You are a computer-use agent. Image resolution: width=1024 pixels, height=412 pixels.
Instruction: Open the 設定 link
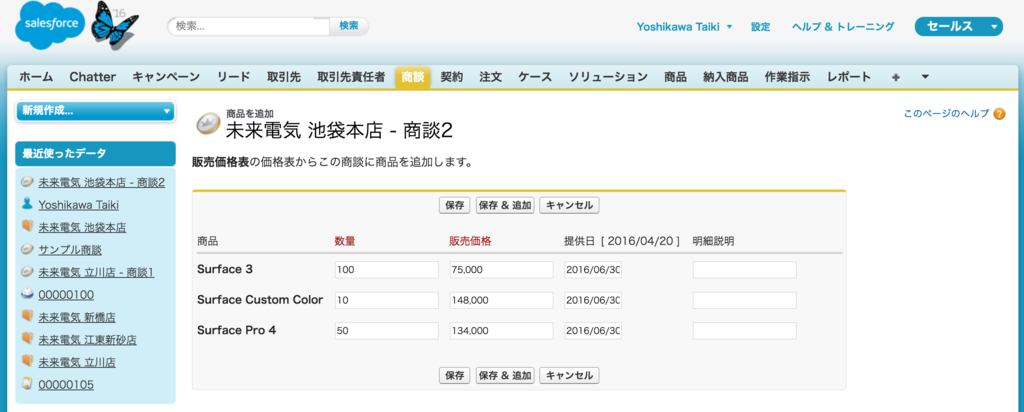click(760, 27)
